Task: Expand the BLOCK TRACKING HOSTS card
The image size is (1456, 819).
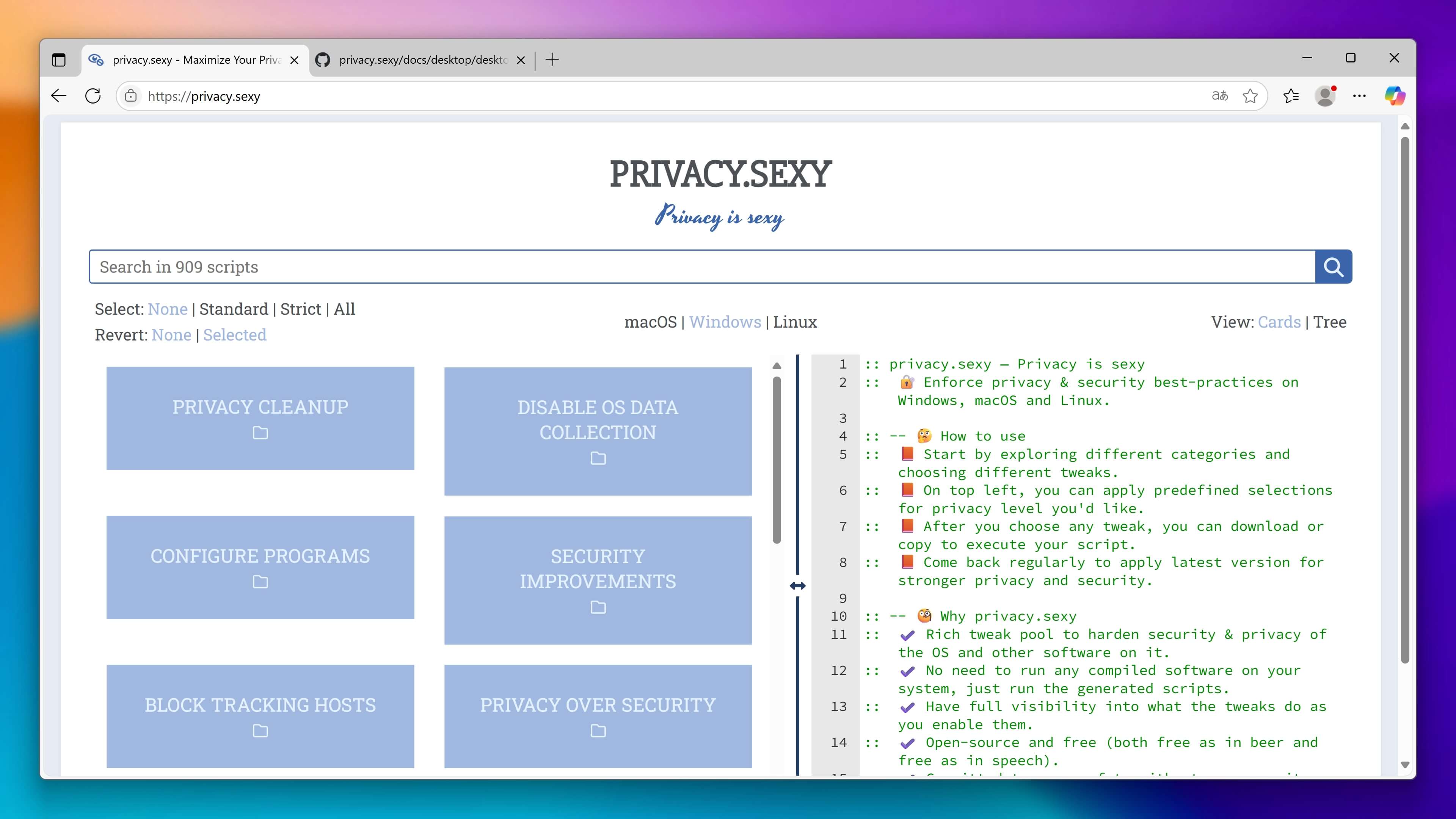Action: [x=260, y=716]
